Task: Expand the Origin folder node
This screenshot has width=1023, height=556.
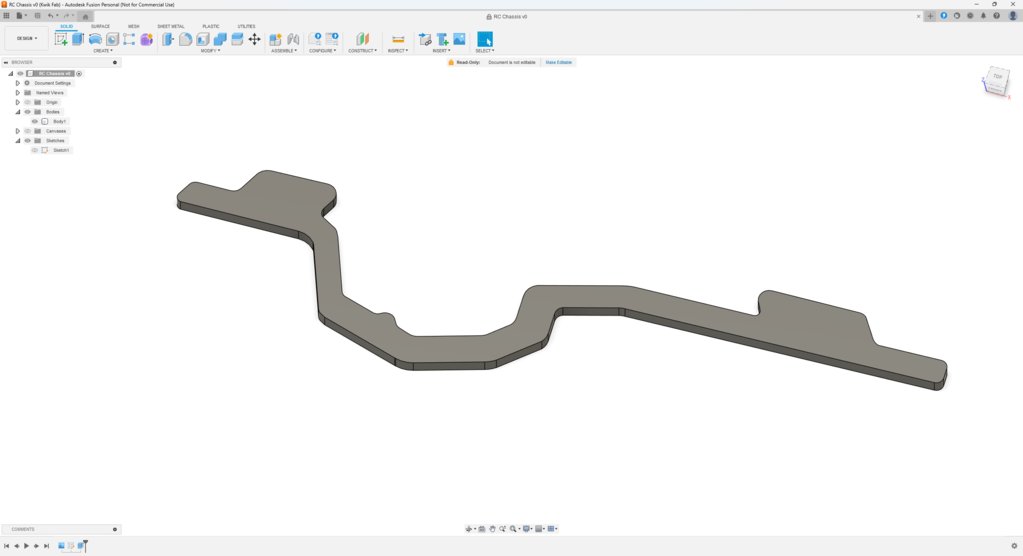Action: (18, 102)
